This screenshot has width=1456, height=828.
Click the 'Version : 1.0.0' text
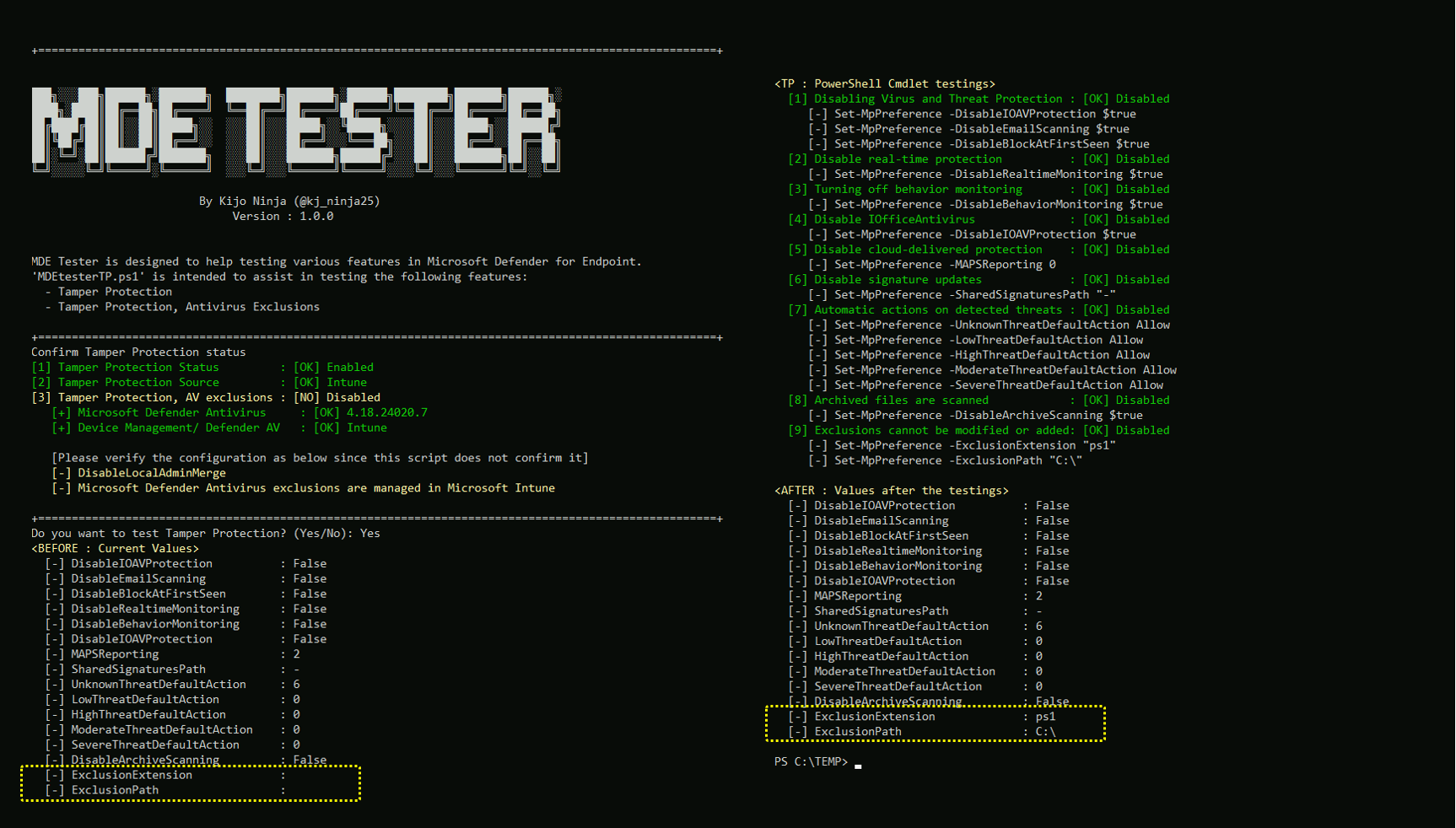[283, 217]
